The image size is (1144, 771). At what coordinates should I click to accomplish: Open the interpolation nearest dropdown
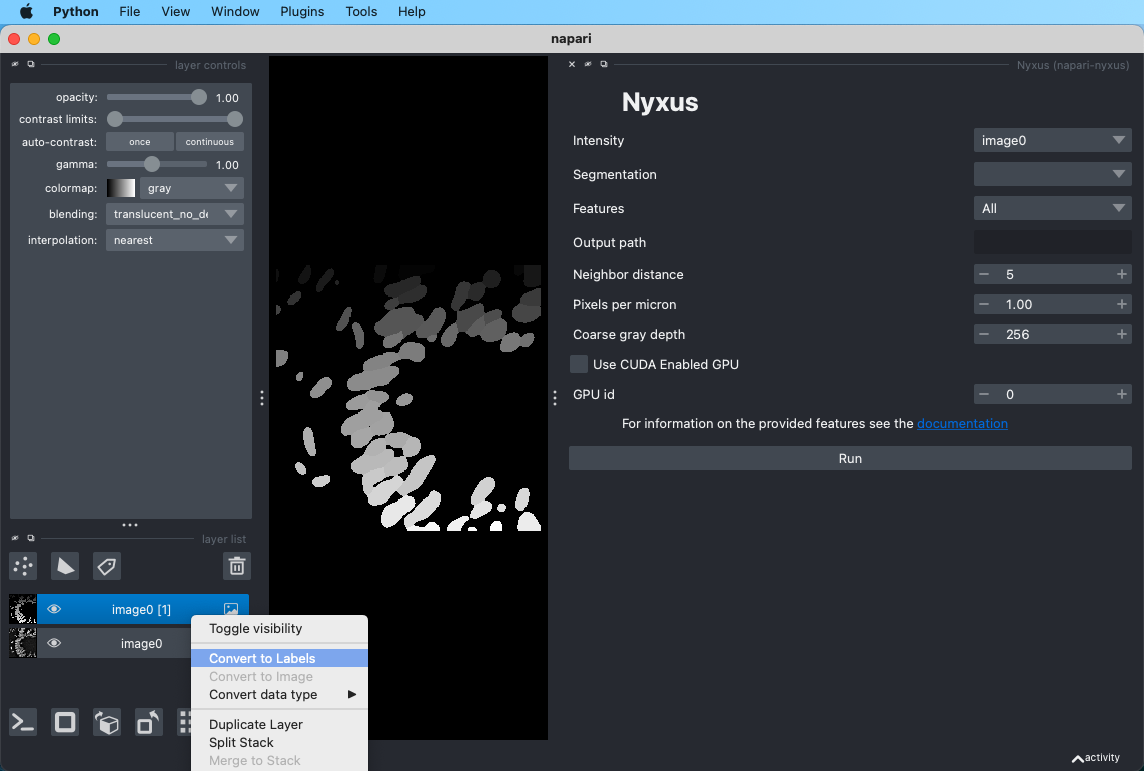pyautogui.click(x=175, y=240)
